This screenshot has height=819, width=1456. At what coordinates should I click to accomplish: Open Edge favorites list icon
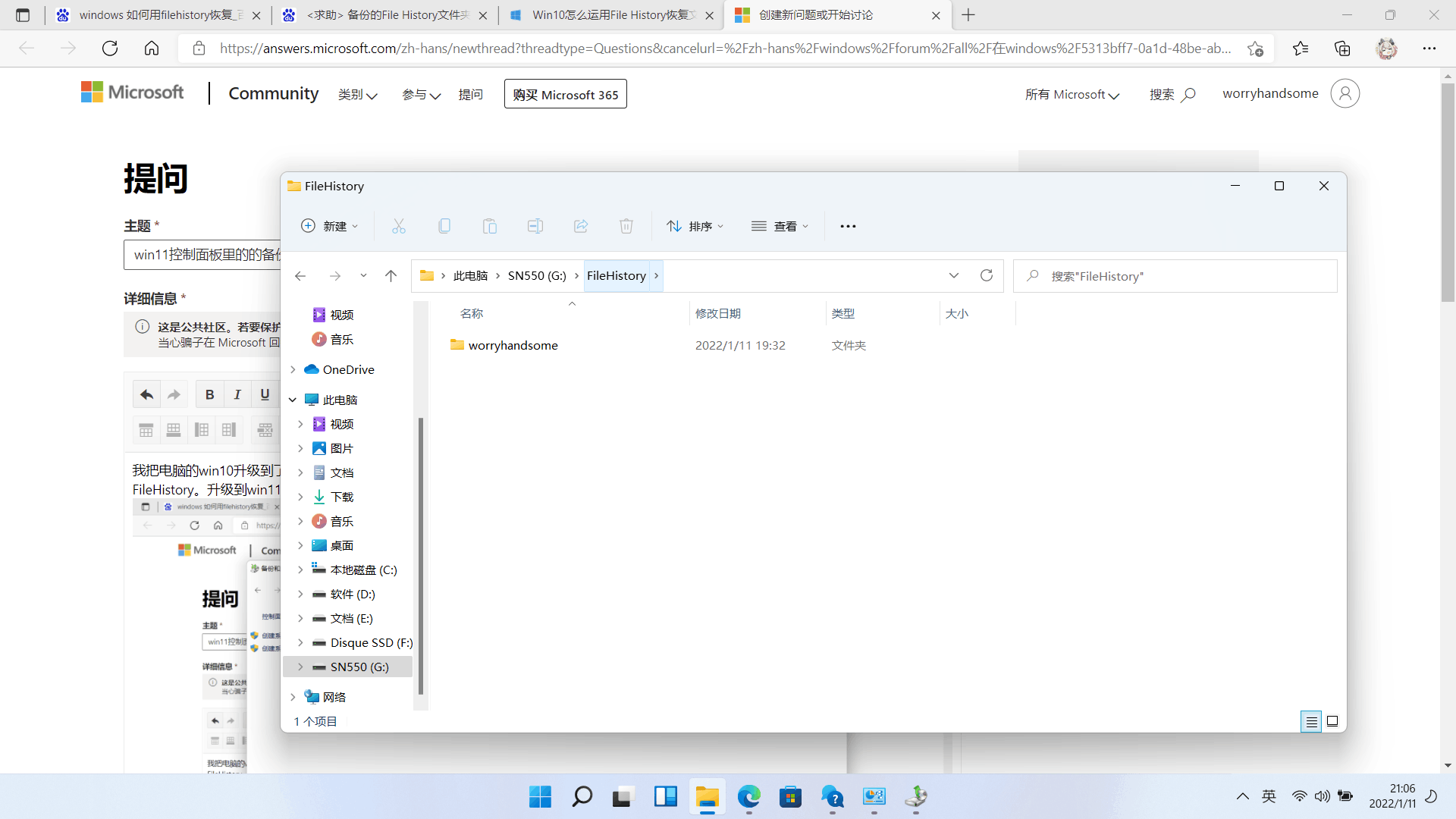(1301, 49)
